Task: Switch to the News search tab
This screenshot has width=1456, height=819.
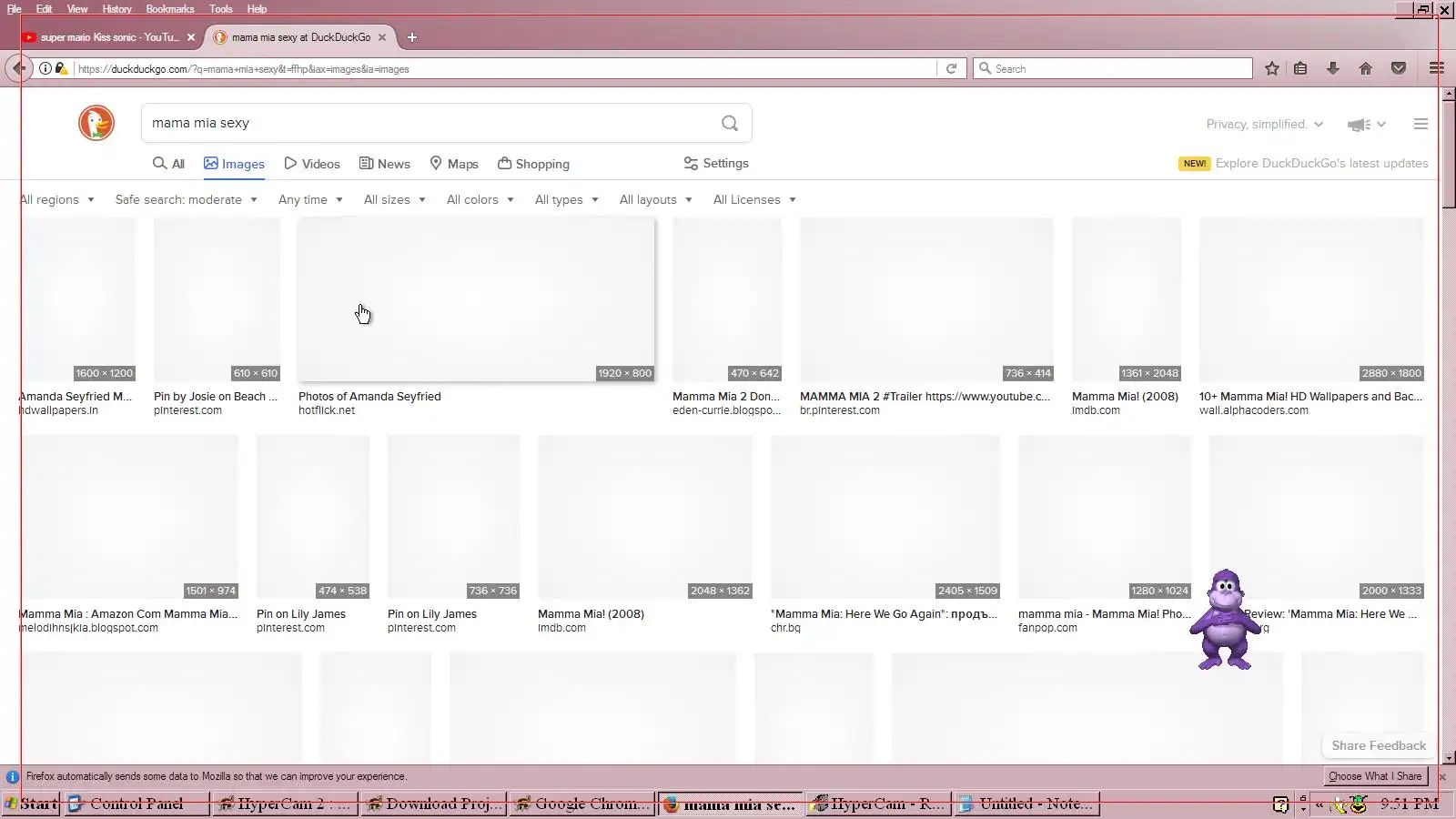Action: [384, 164]
